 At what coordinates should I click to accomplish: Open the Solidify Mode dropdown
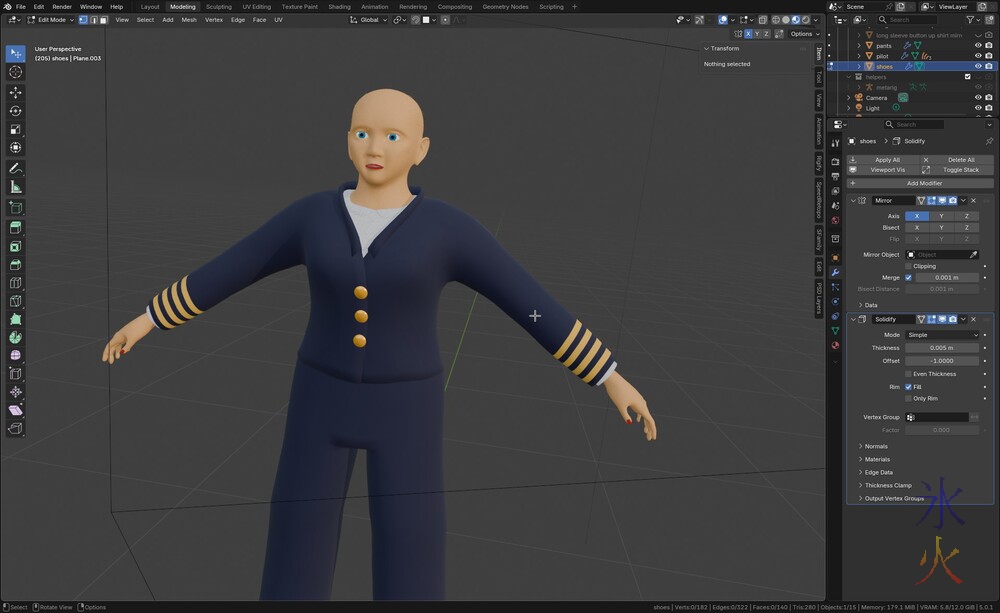[x=942, y=335]
